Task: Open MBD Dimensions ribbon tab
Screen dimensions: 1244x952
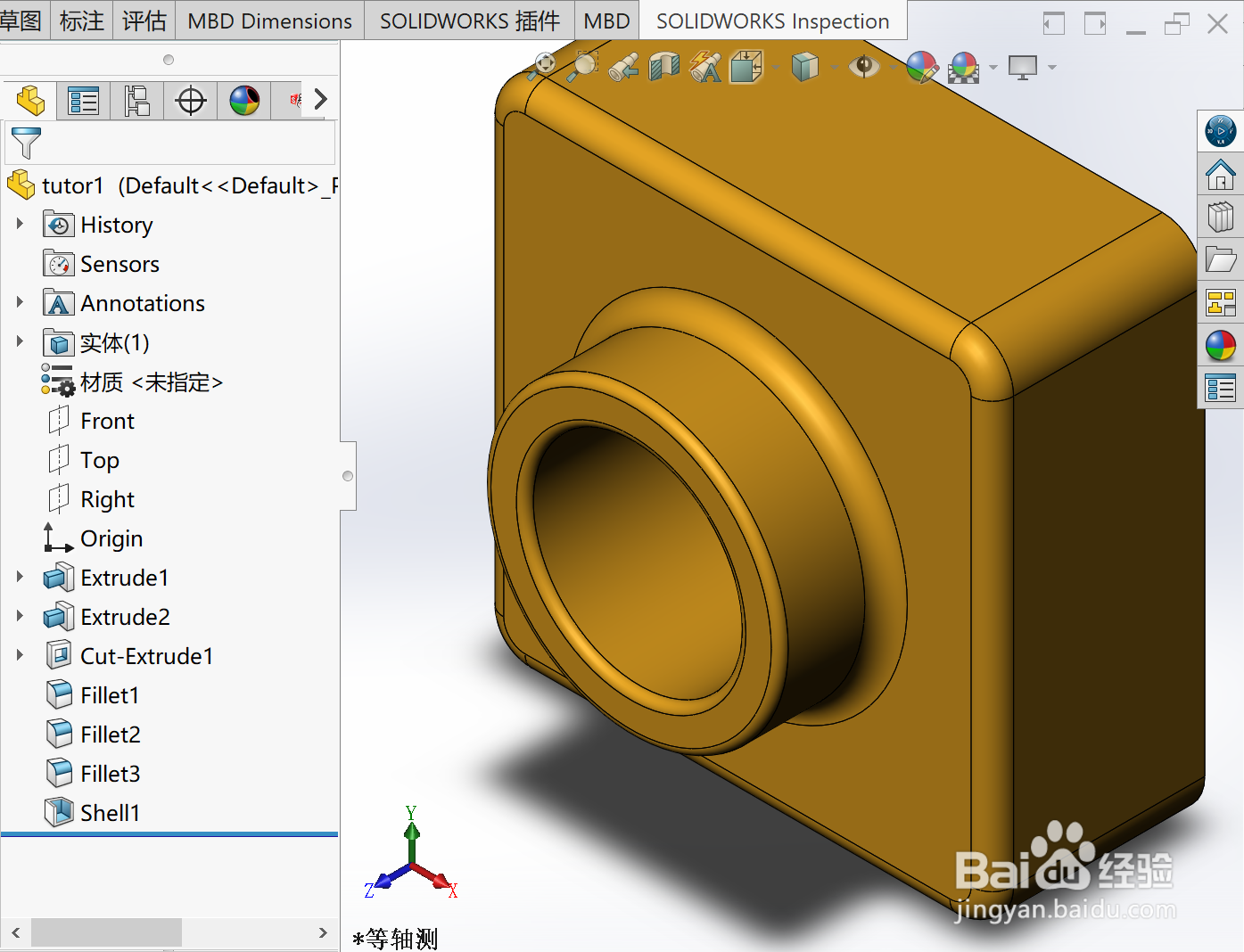Action: click(270, 21)
